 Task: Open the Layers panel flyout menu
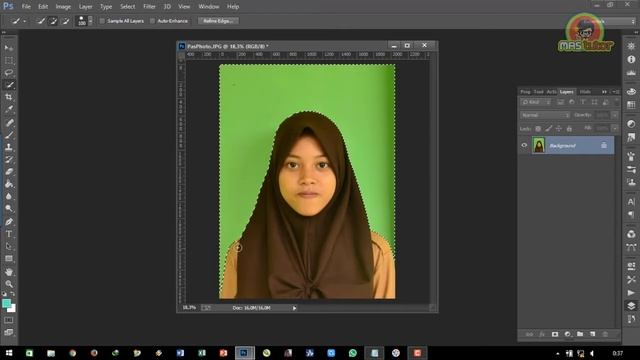click(x=616, y=92)
